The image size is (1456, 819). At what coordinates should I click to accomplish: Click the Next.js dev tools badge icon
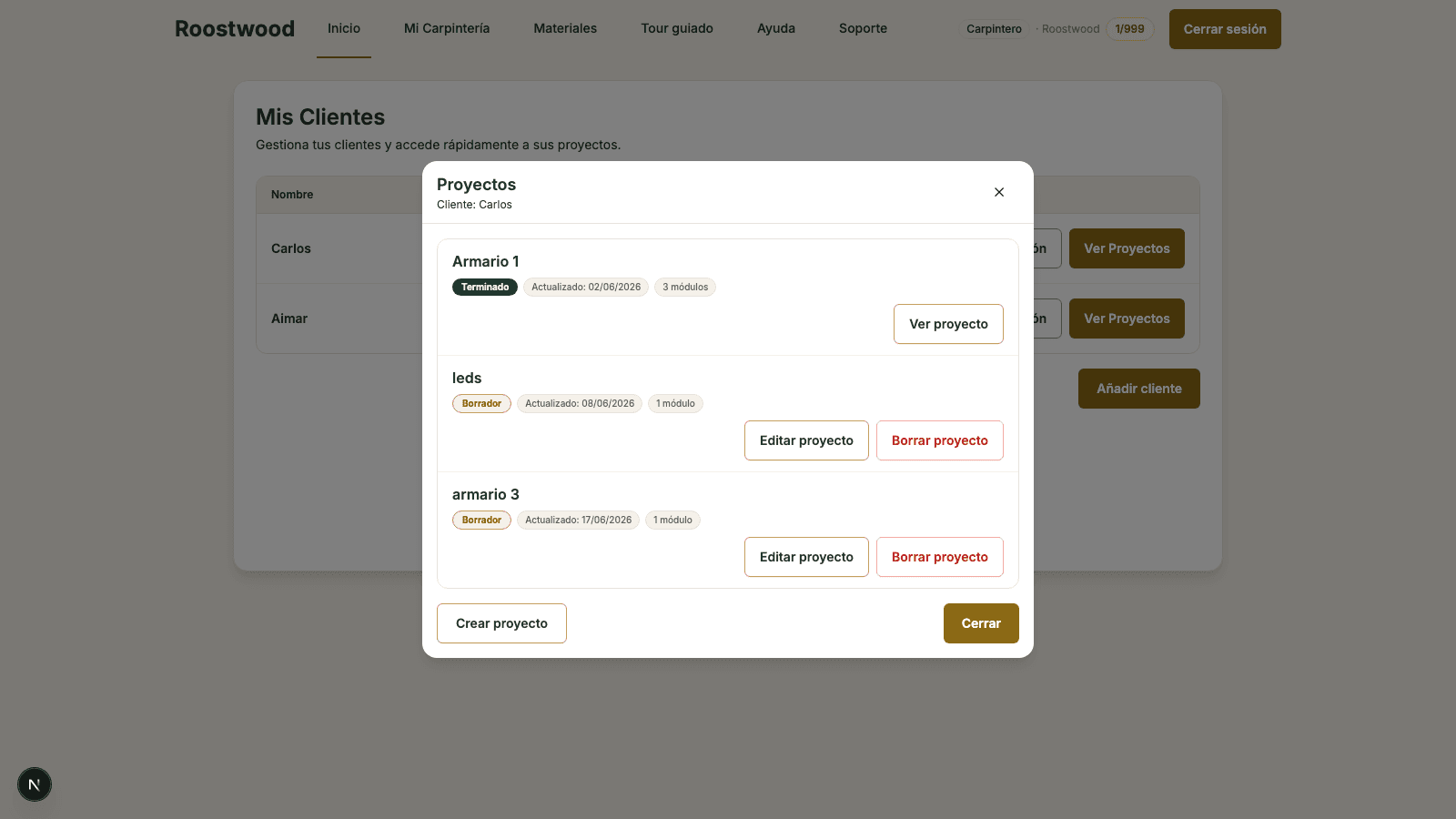click(35, 784)
